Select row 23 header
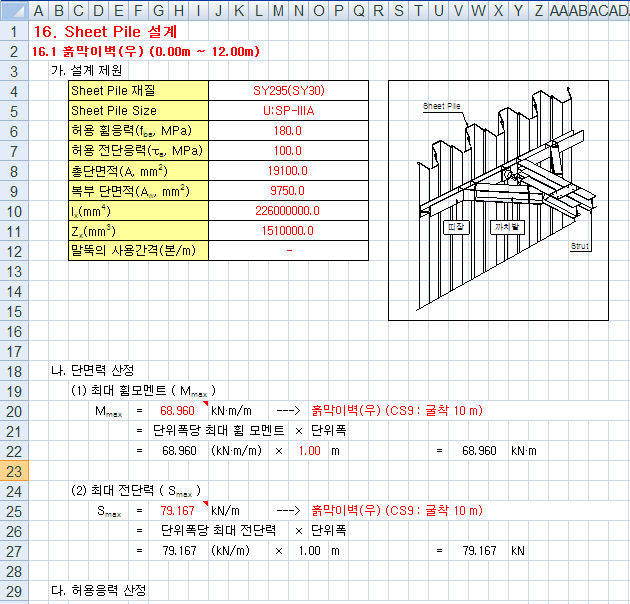The height and width of the screenshot is (604, 630). coord(14,471)
